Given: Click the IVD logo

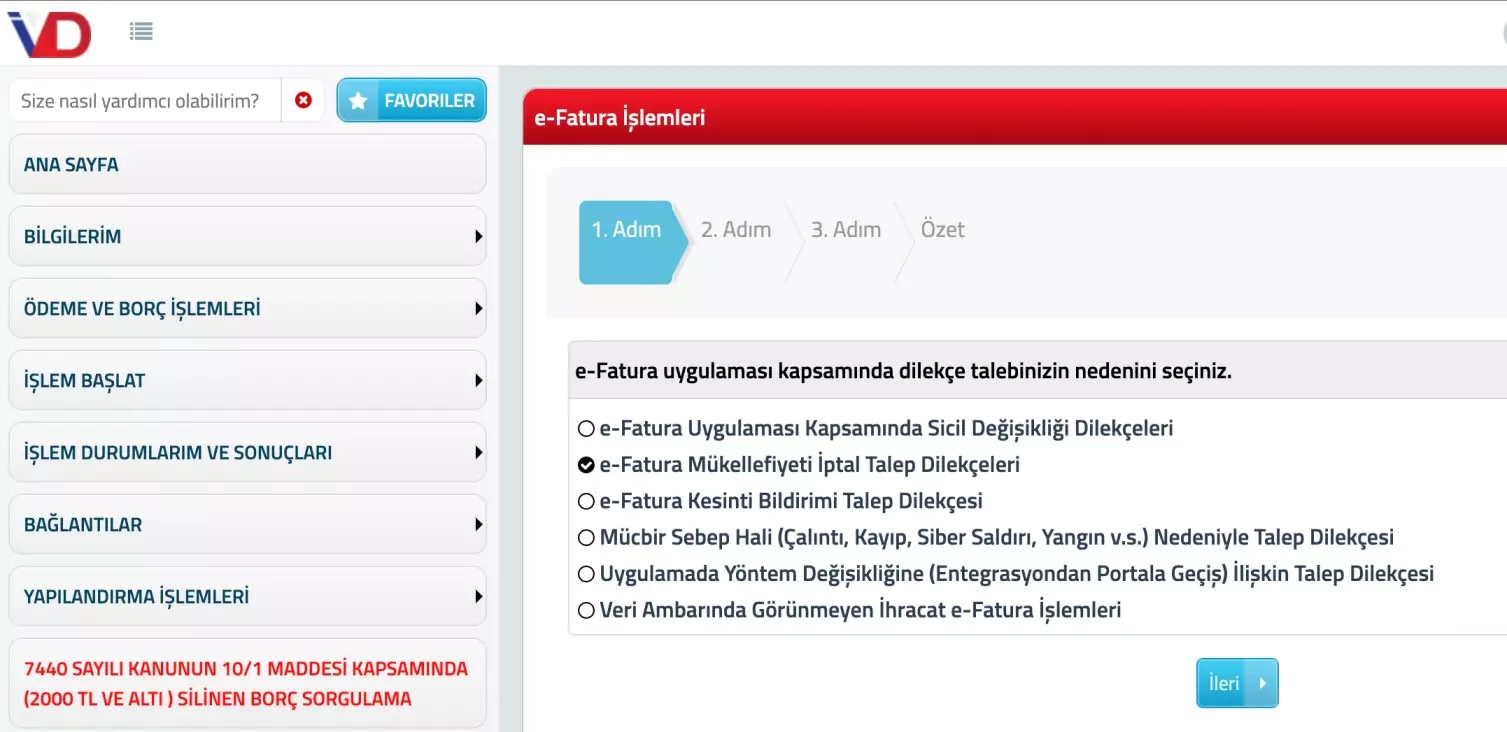Looking at the screenshot, I should (x=50, y=34).
